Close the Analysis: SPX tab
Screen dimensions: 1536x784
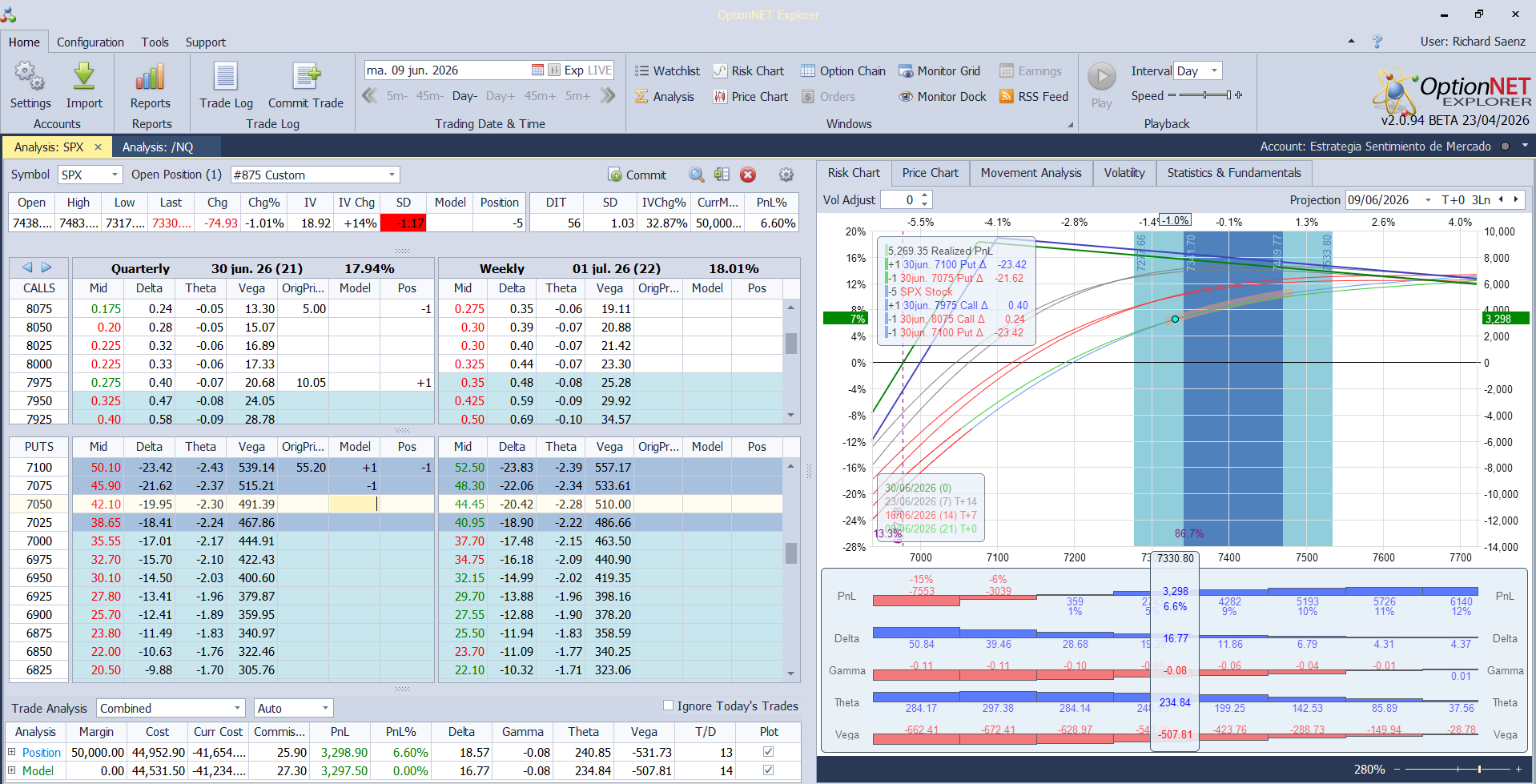pos(98,147)
